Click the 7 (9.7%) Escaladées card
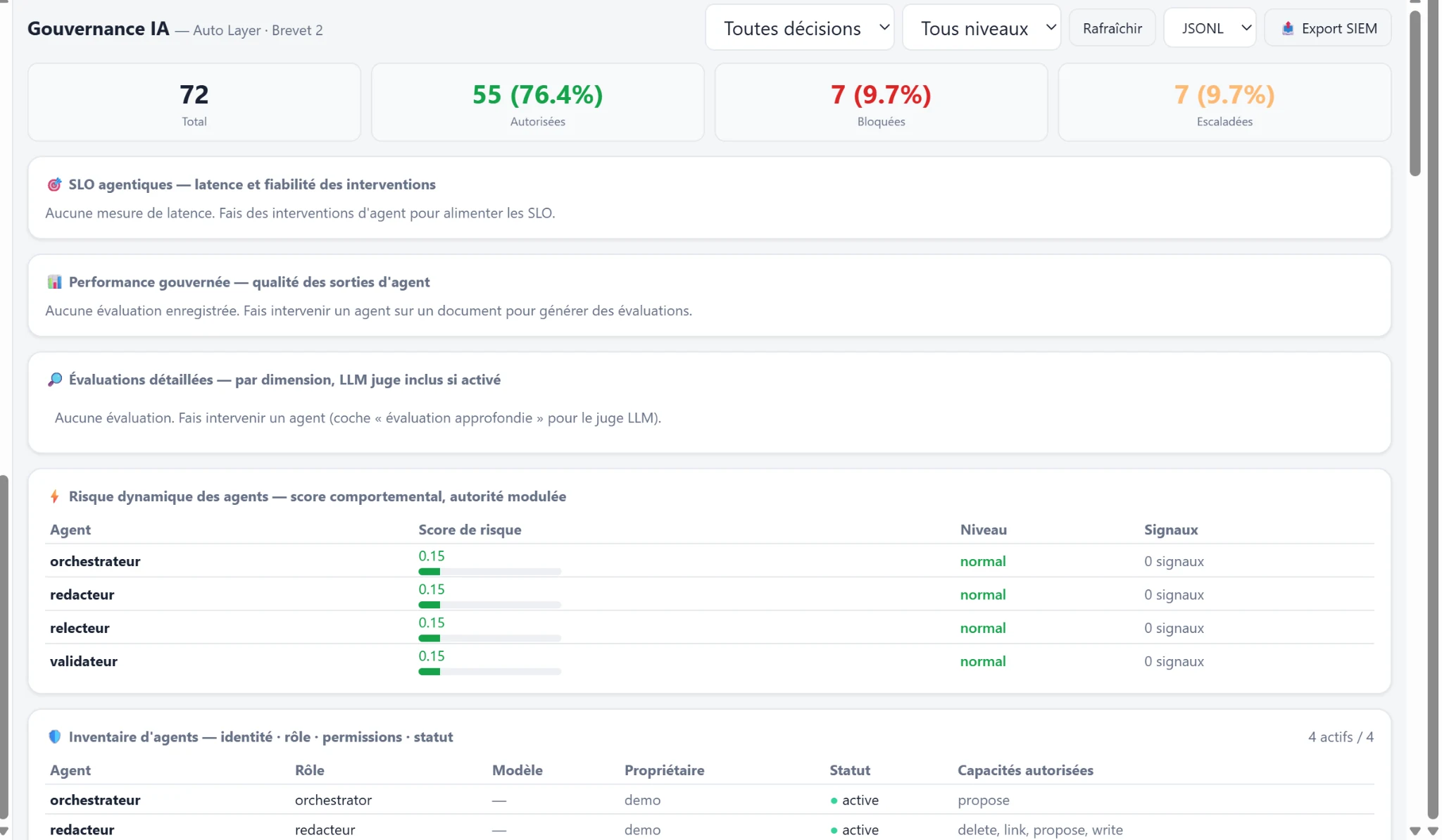 point(1224,103)
